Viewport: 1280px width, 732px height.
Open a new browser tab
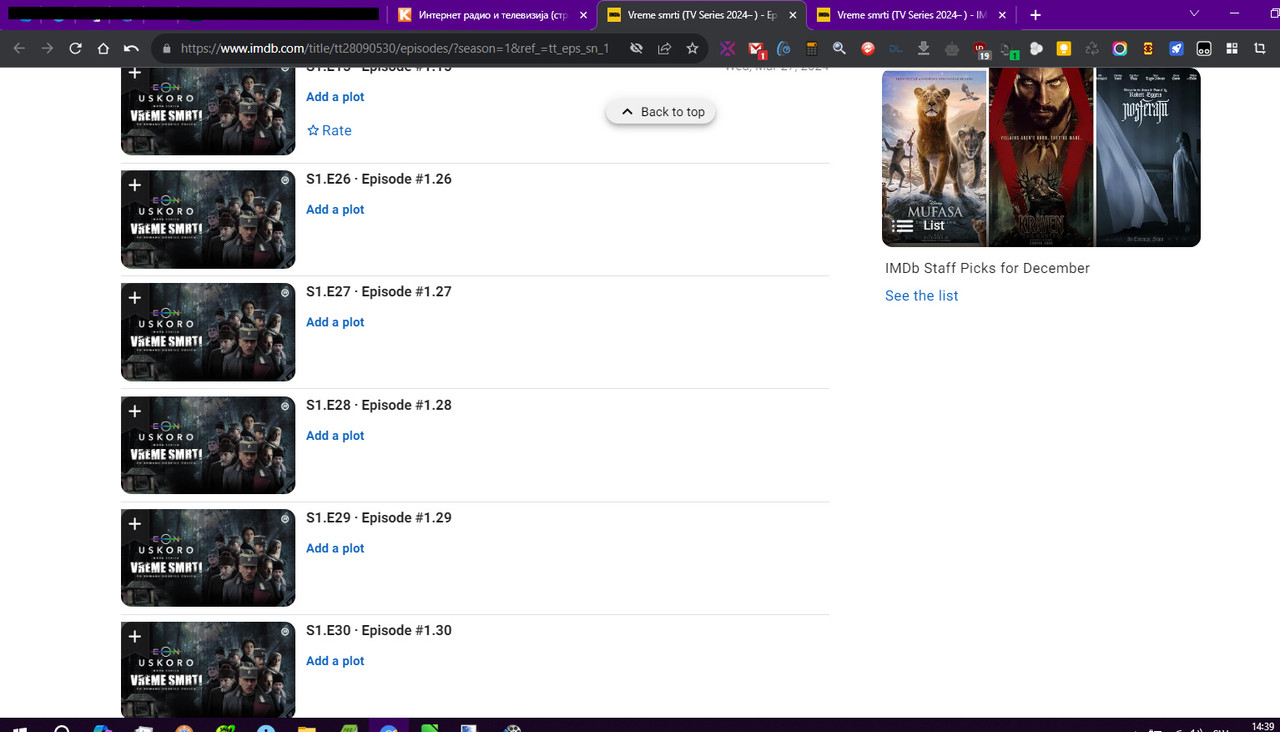click(1035, 15)
